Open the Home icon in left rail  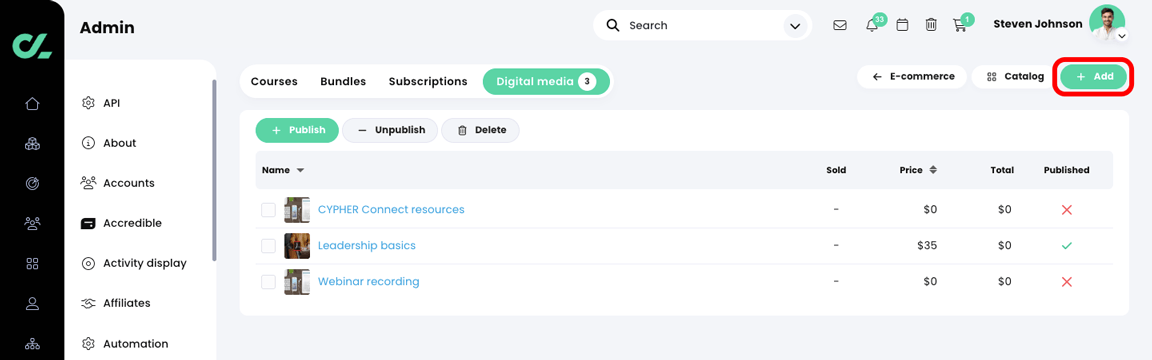[32, 104]
